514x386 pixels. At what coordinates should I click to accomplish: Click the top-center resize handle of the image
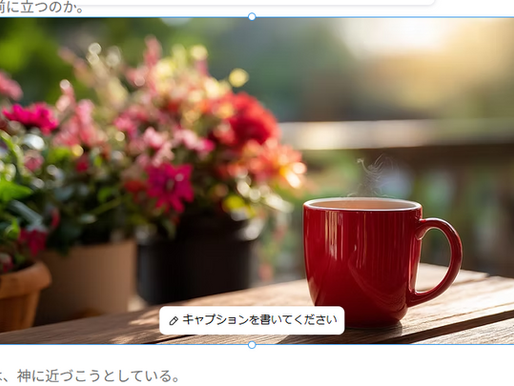click(x=252, y=17)
